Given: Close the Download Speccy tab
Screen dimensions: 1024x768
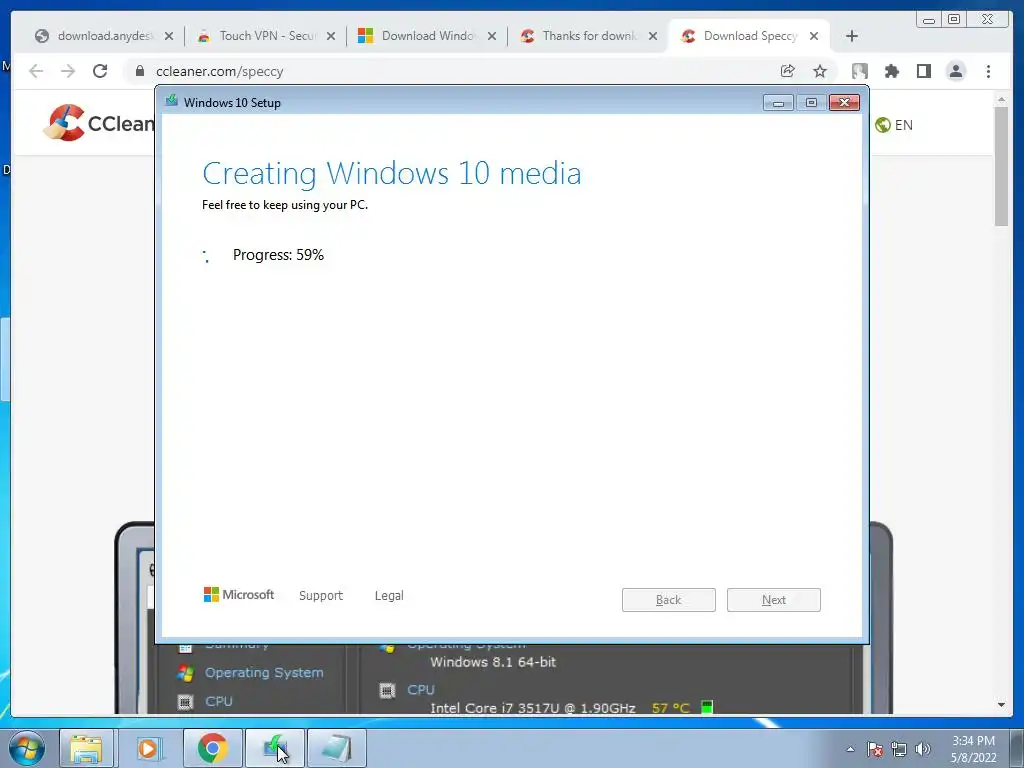Looking at the screenshot, I should 814,36.
